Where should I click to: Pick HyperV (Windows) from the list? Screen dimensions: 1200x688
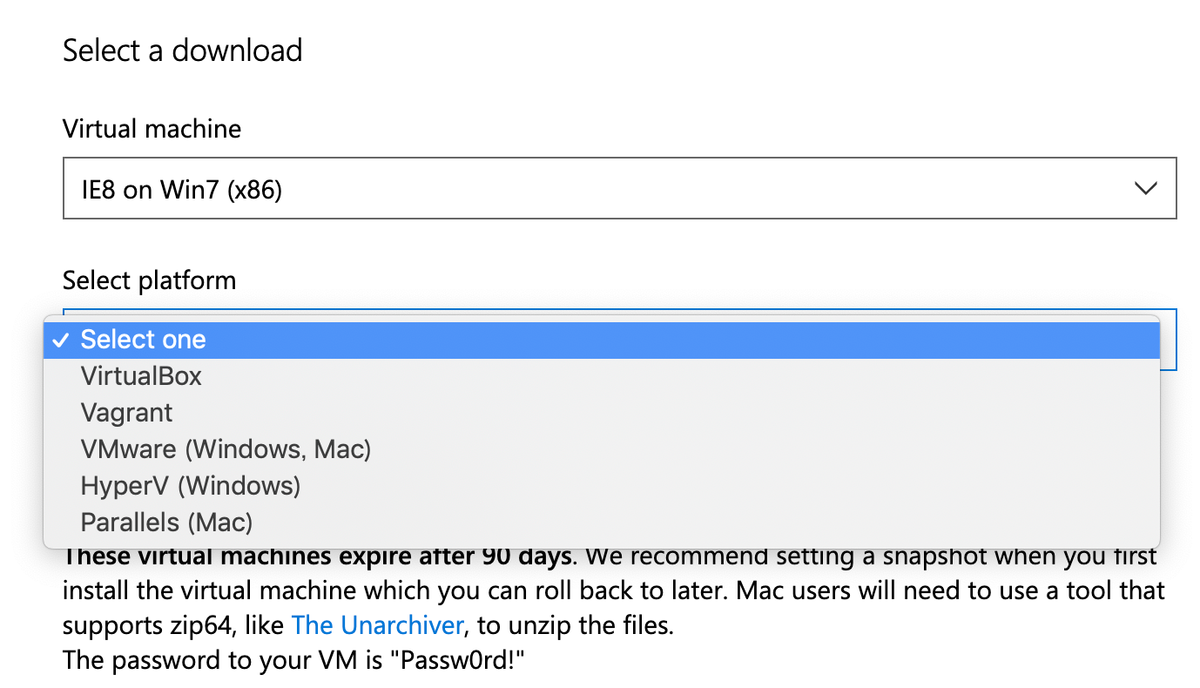(190, 485)
